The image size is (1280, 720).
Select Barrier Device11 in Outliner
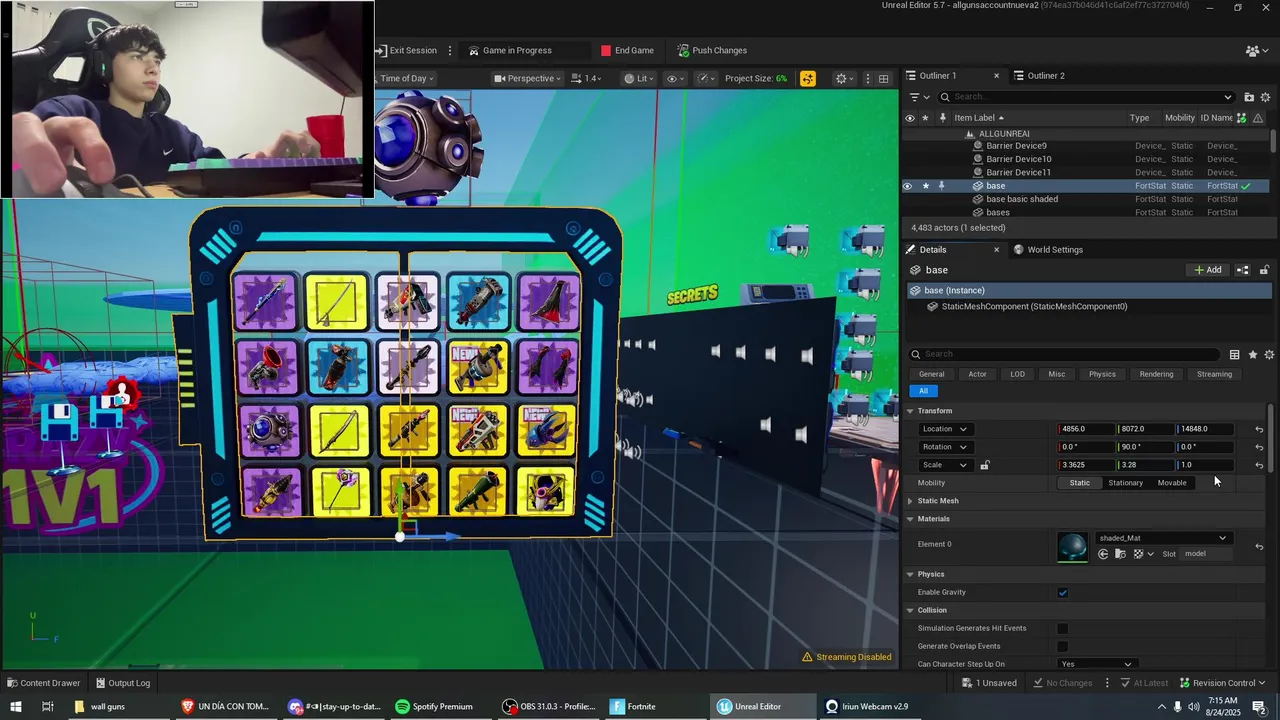click(x=1018, y=172)
